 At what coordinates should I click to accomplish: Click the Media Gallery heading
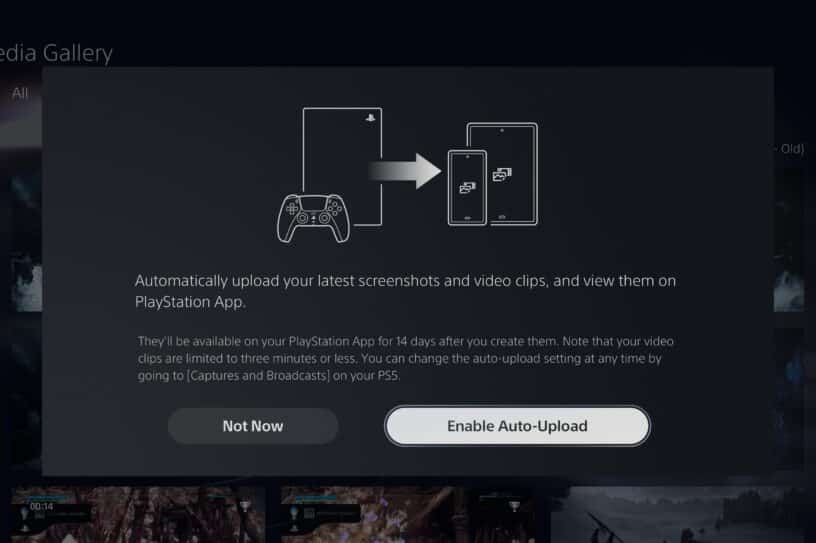tap(56, 53)
